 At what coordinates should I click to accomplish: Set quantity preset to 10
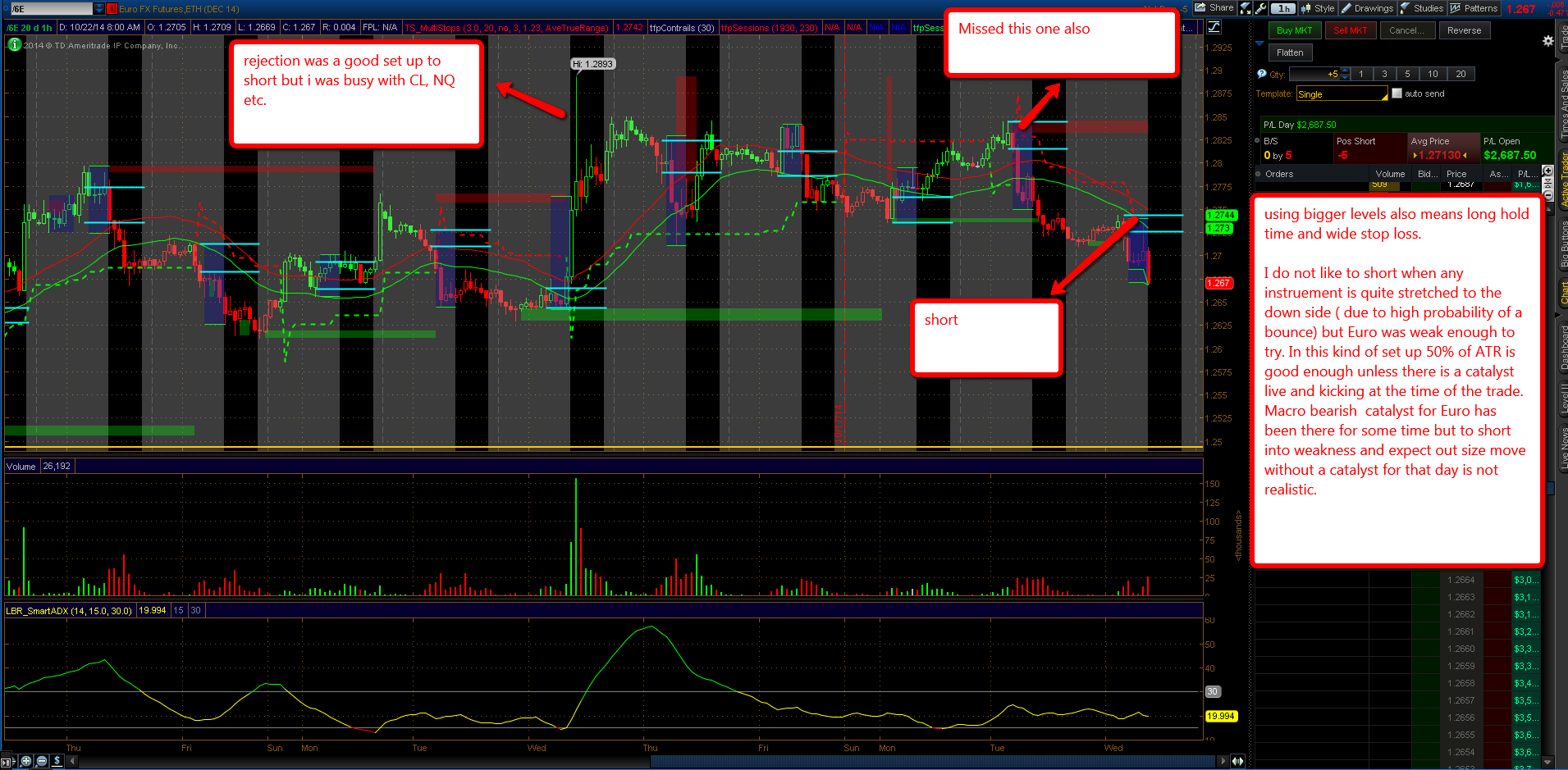1433,74
